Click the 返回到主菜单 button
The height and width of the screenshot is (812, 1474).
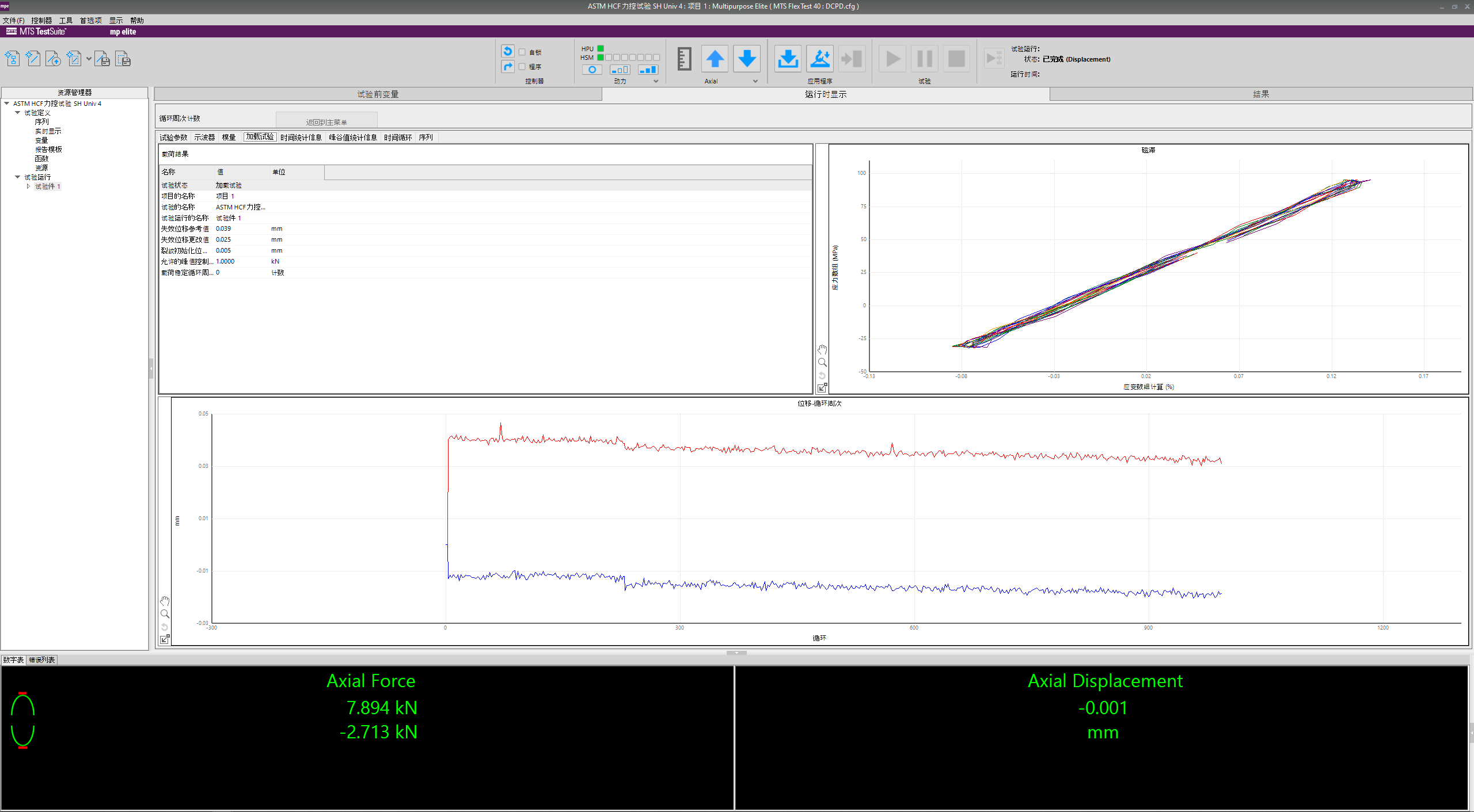pyautogui.click(x=326, y=122)
